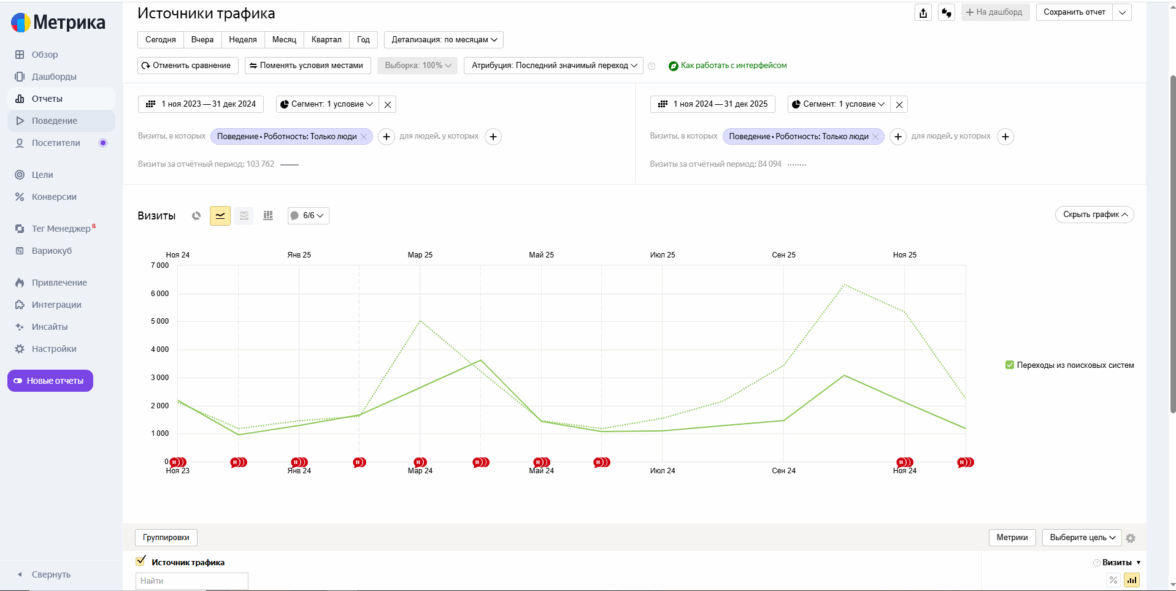Image resolution: width=1176 pixels, height=591 pixels.
Task: Select the line chart view icon
Action: 220,216
